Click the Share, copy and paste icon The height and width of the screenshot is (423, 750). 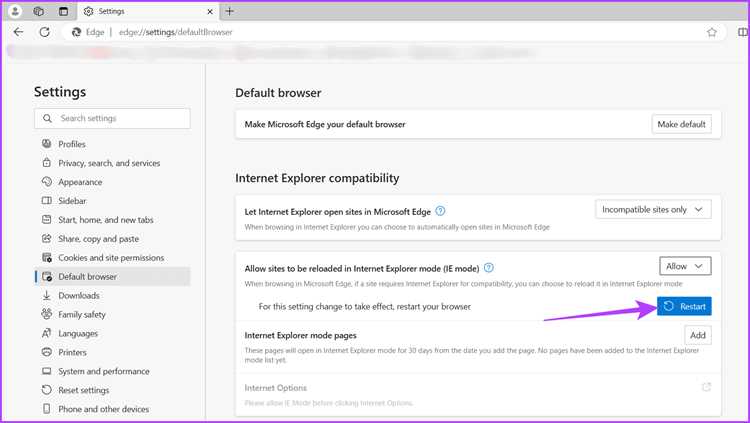[46, 238]
